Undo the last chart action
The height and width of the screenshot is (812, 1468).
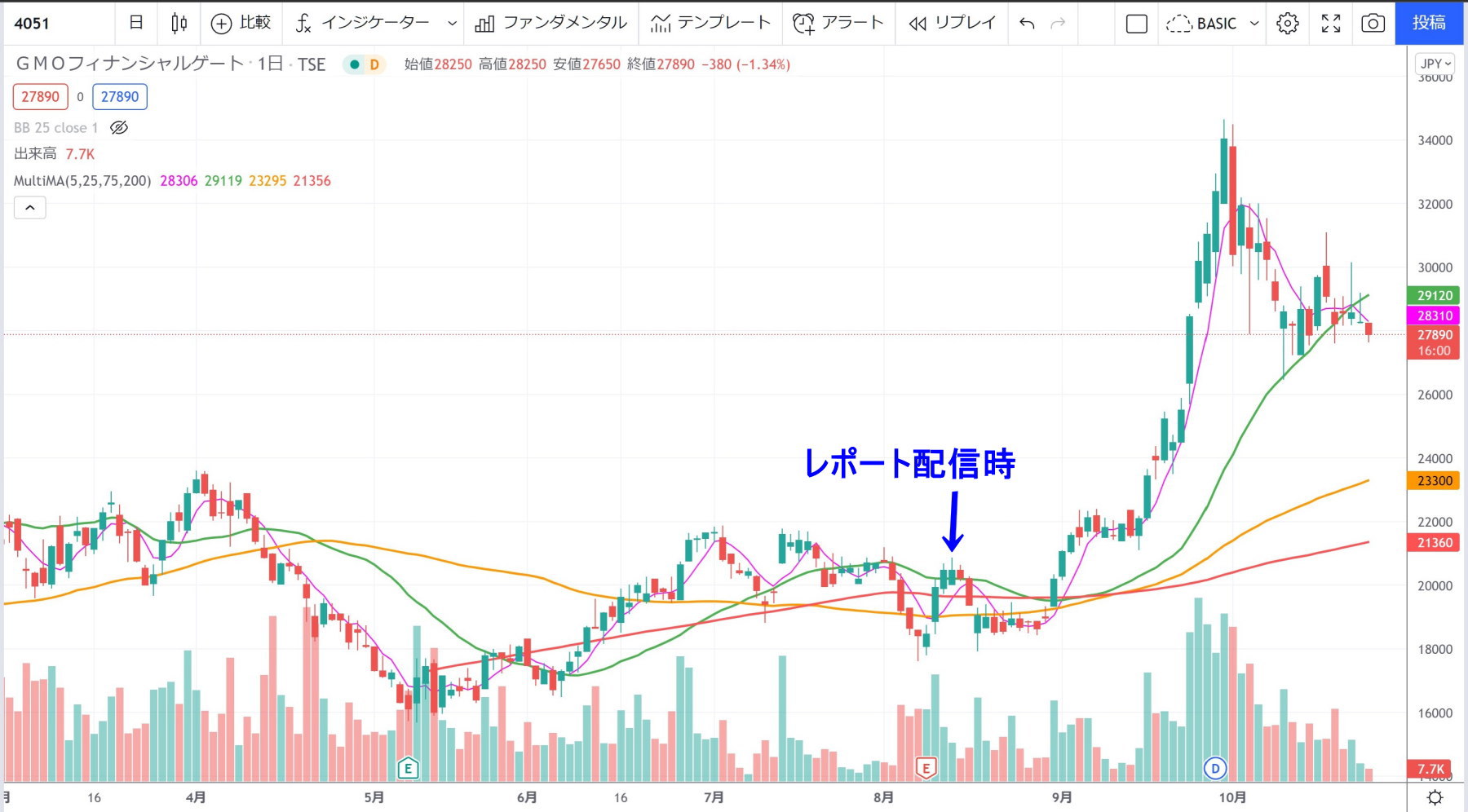pyautogui.click(x=1028, y=24)
